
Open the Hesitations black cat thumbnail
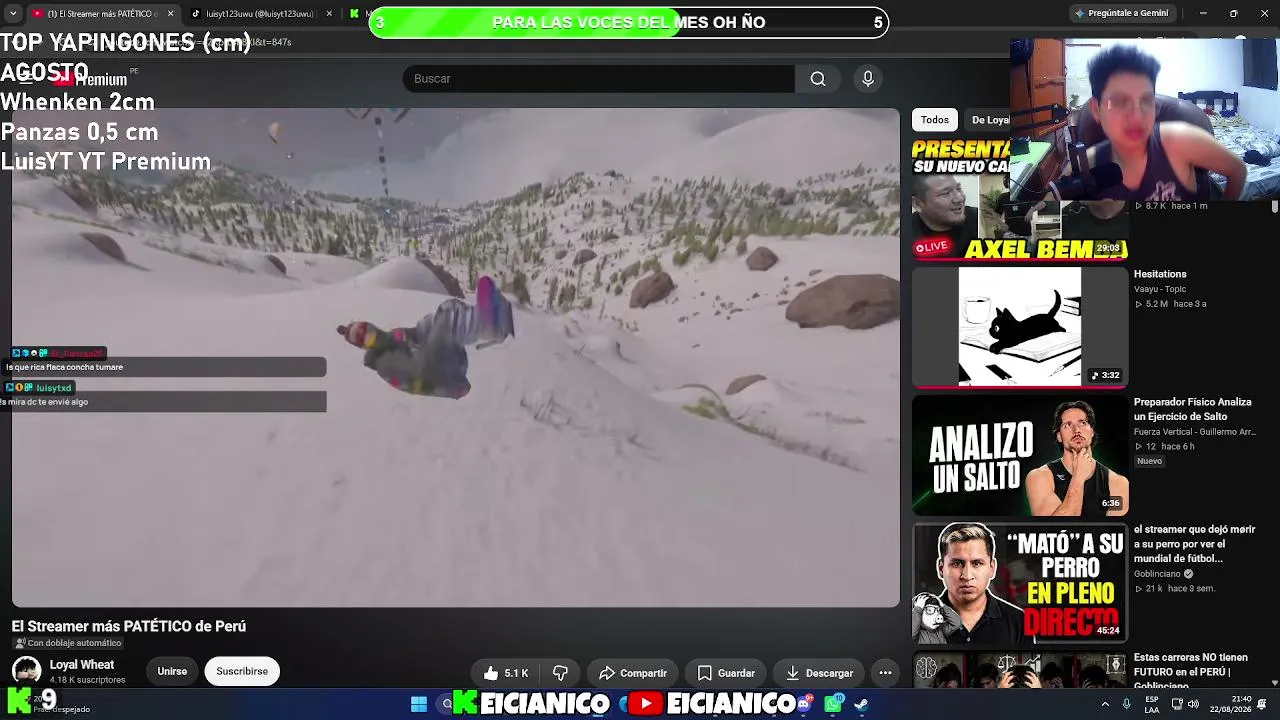(x=1019, y=327)
